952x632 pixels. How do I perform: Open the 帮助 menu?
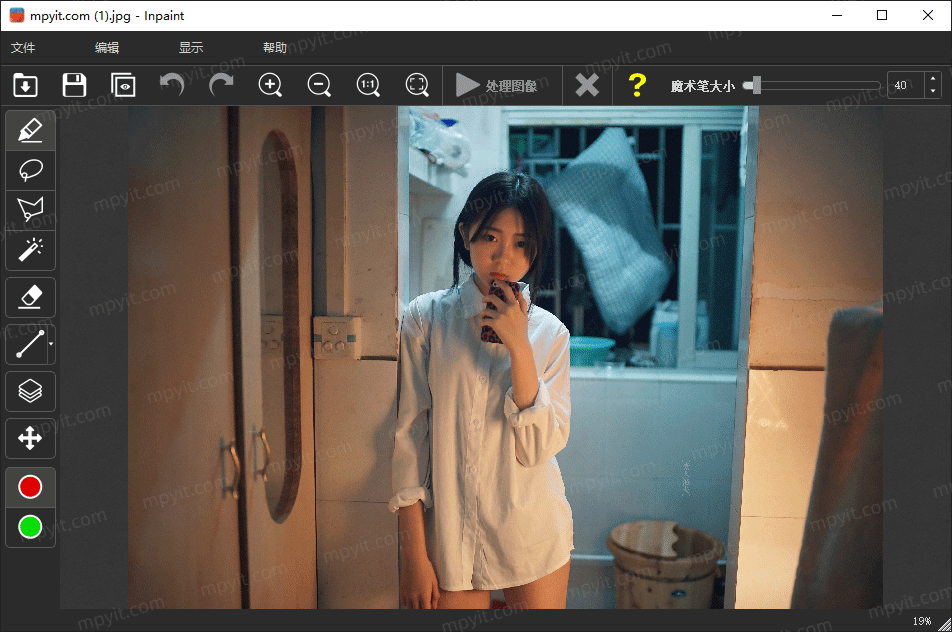[x=274, y=47]
